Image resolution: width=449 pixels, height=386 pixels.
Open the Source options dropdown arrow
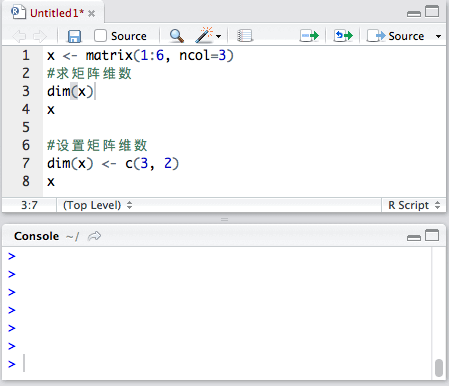coord(438,36)
